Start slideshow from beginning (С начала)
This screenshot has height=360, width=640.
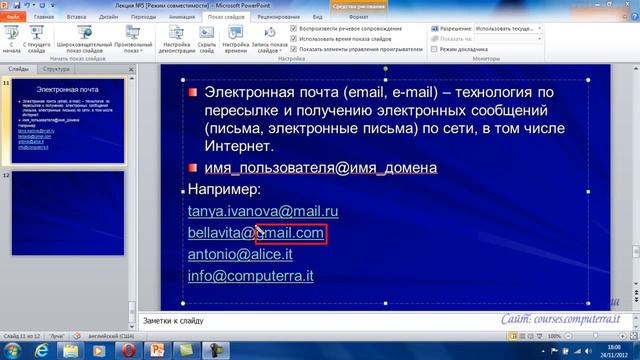11,39
